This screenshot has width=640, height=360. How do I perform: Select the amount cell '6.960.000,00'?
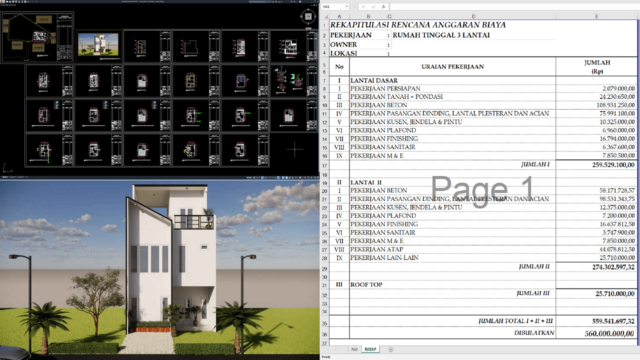tap(618, 130)
